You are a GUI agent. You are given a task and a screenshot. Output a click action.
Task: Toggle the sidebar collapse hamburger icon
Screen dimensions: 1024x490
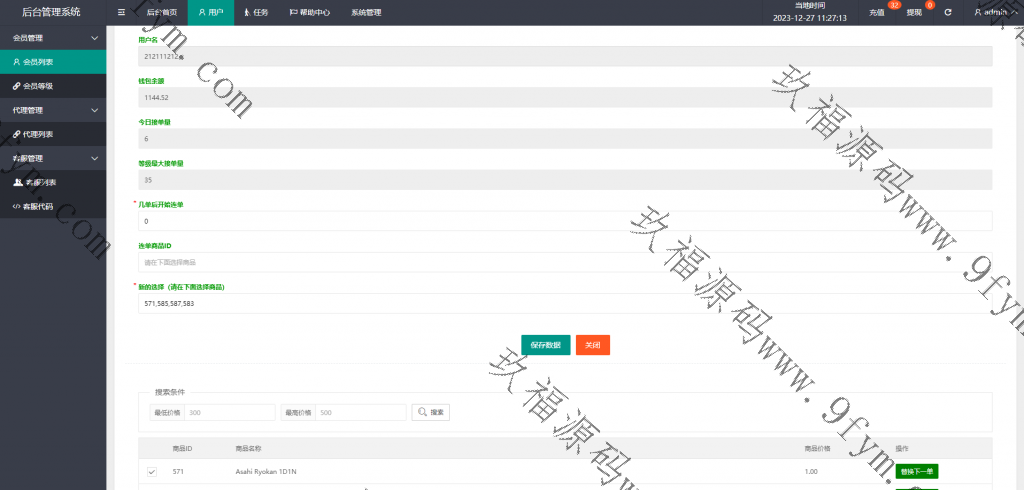(x=121, y=13)
